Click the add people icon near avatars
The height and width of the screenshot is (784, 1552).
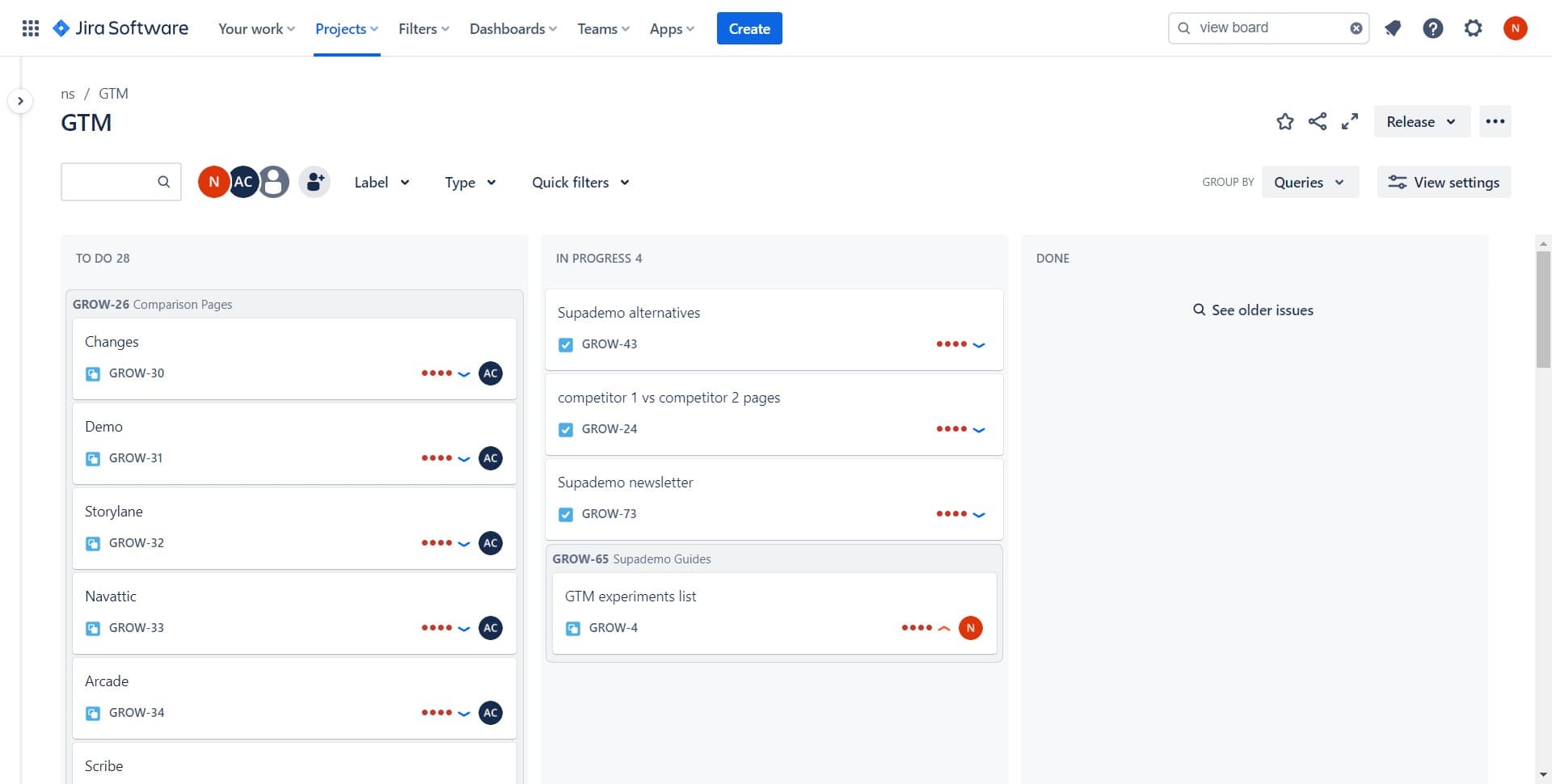(314, 182)
